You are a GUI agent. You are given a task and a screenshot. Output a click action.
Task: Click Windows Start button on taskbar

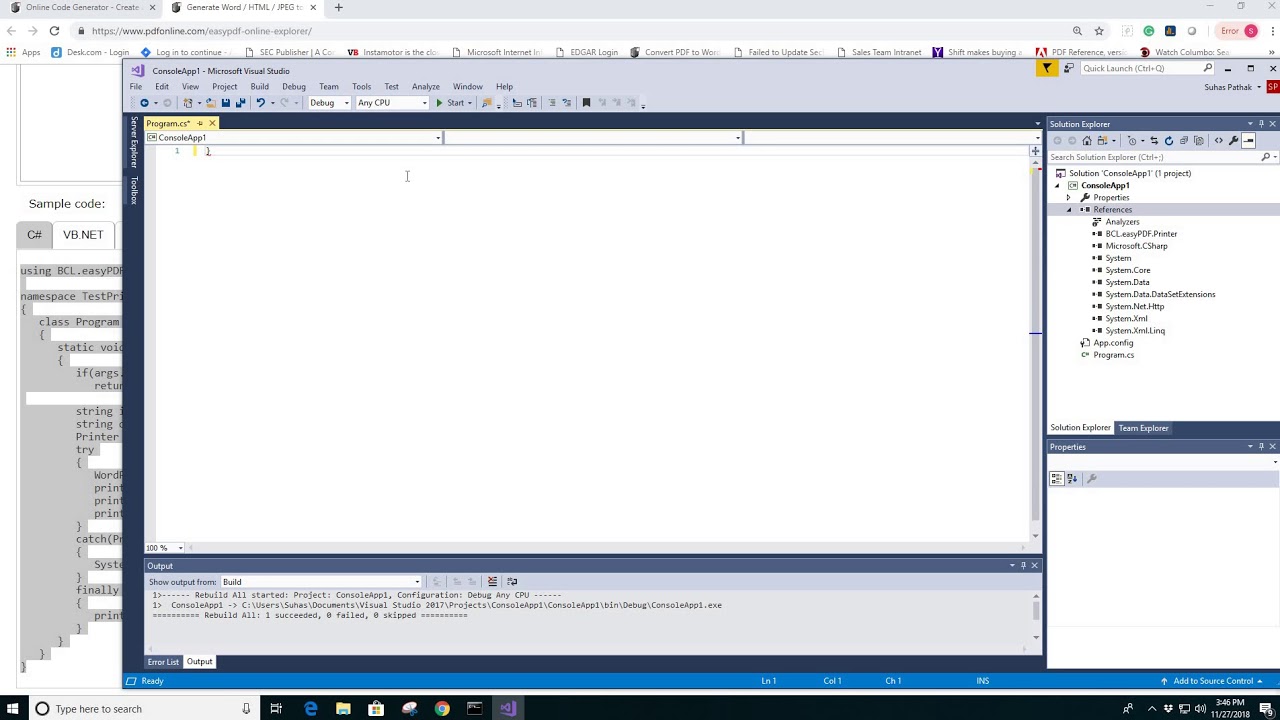13,709
